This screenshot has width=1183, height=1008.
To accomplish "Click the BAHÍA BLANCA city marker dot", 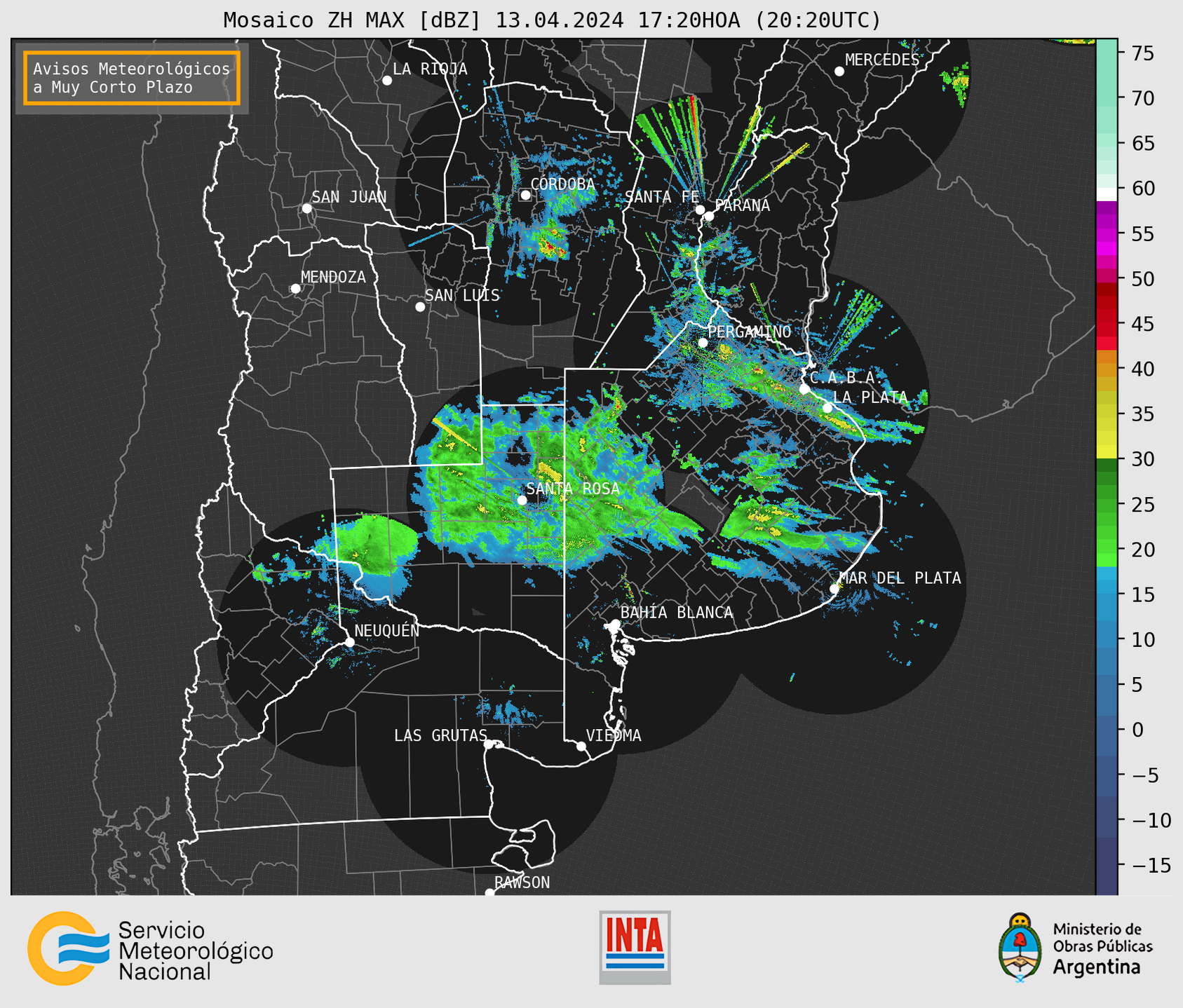I will 615,624.
